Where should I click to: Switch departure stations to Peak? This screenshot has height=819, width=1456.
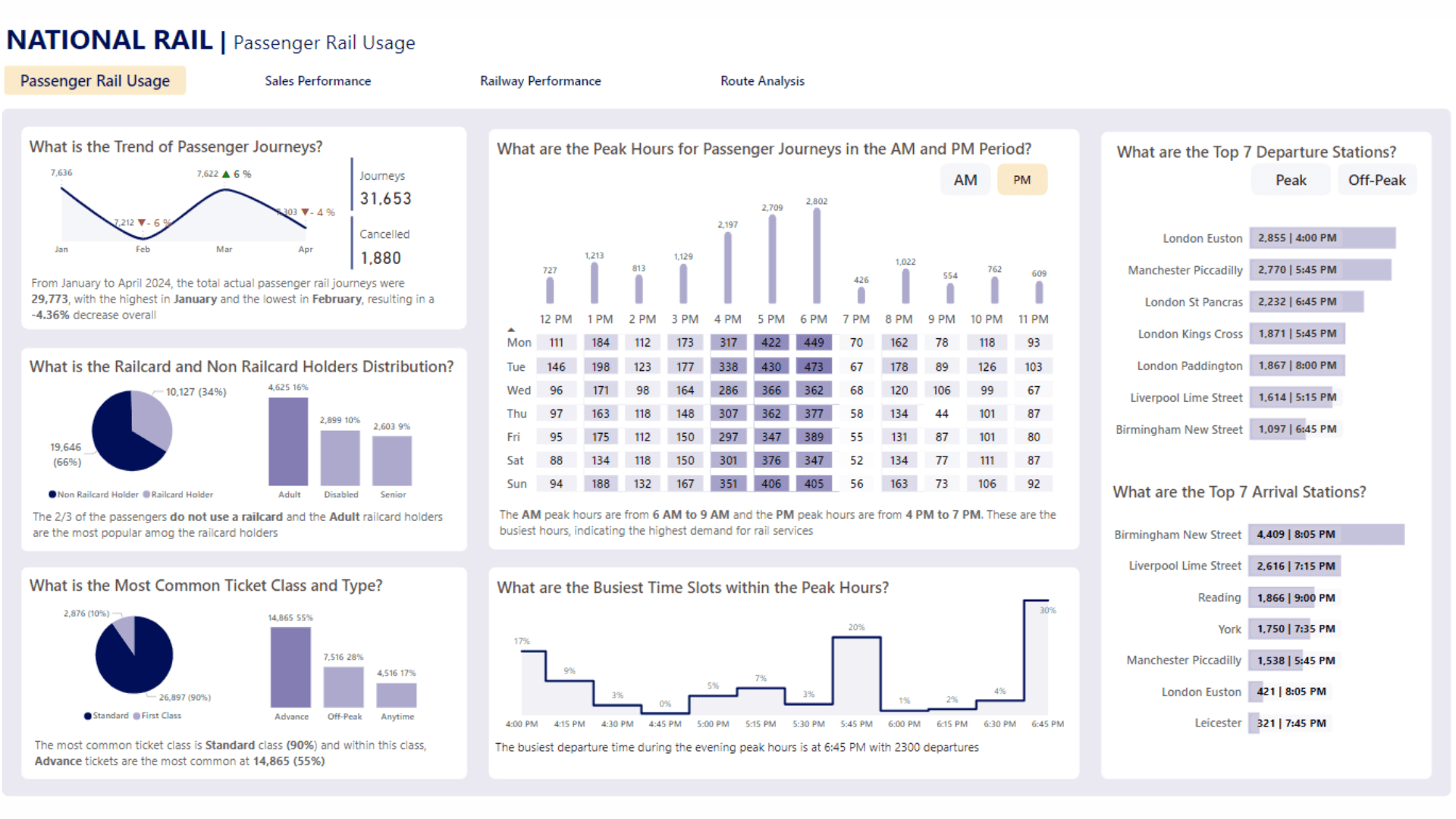tap(1290, 180)
